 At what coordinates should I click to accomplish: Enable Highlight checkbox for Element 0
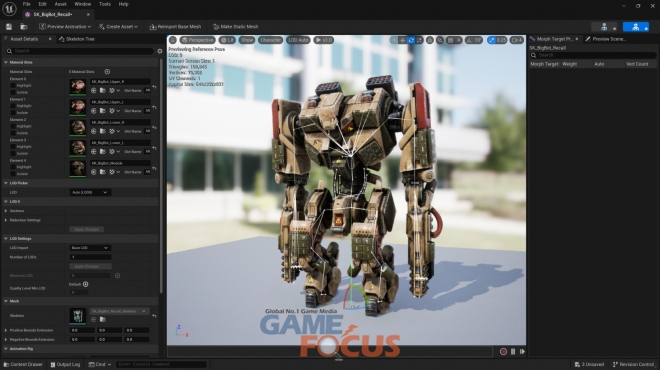coord(13,85)
